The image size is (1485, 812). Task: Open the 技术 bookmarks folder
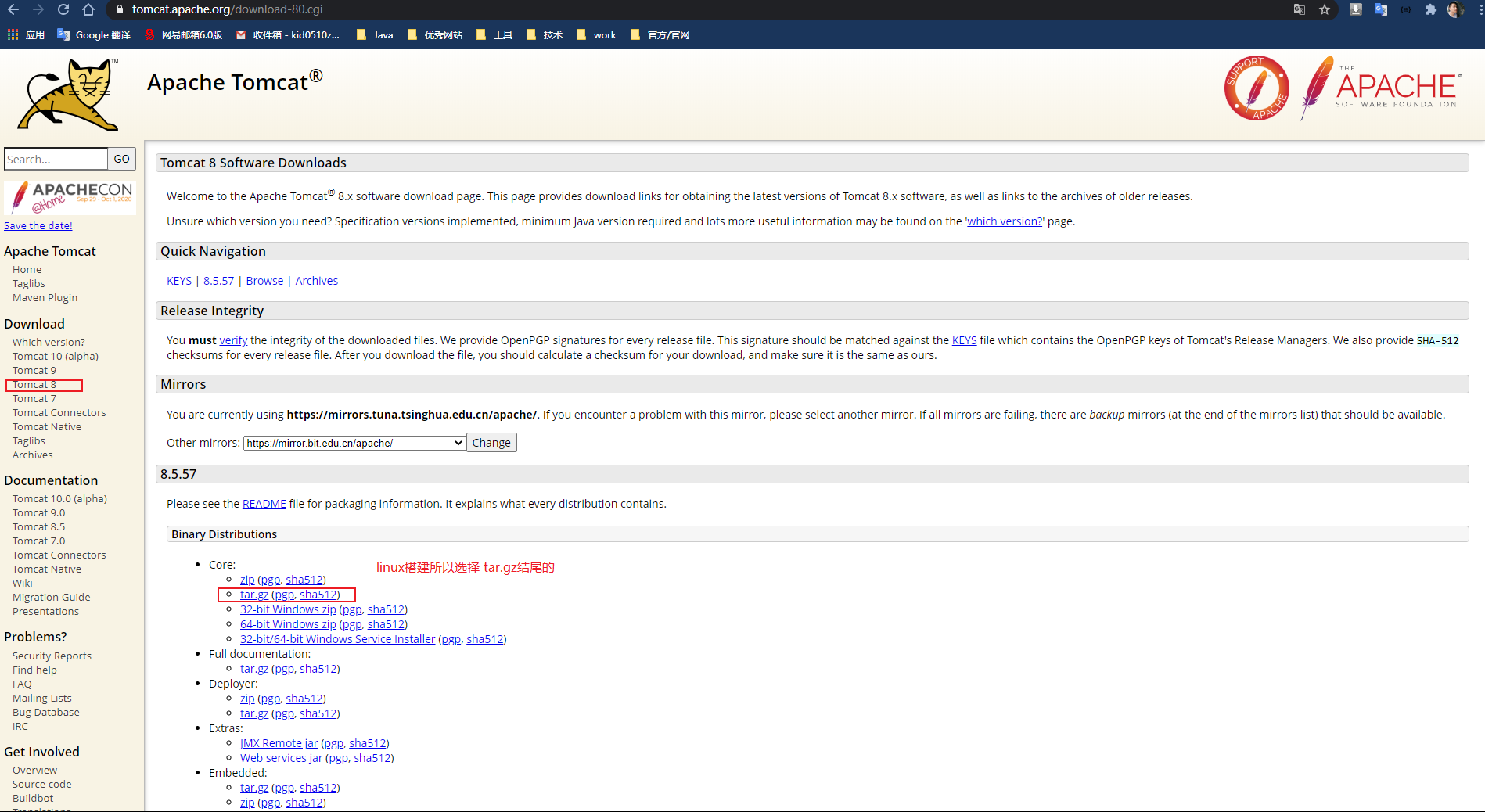pos(545,34)
